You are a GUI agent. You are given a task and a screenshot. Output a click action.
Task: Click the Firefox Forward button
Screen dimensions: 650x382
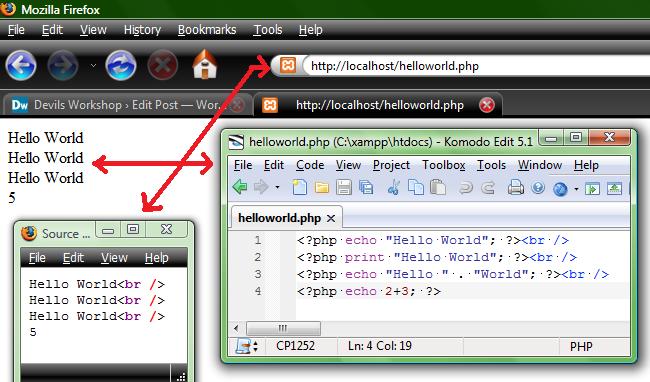[63, 65]
